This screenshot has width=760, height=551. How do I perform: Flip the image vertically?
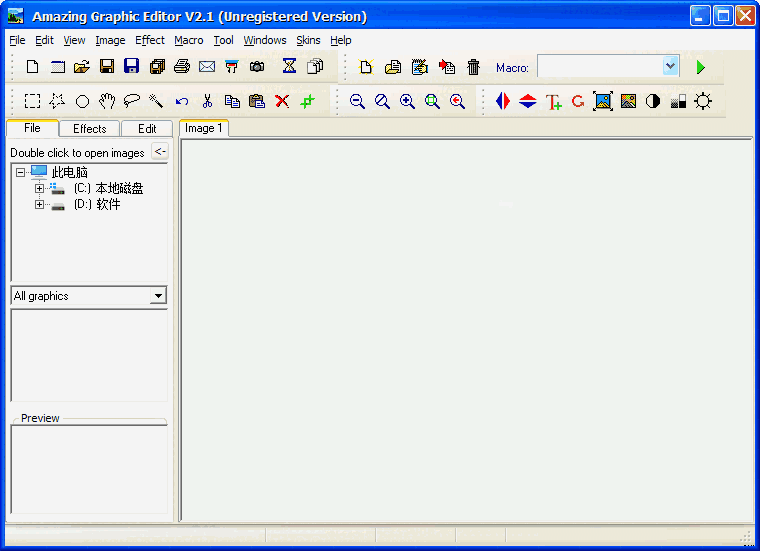(x=527, y=101)
